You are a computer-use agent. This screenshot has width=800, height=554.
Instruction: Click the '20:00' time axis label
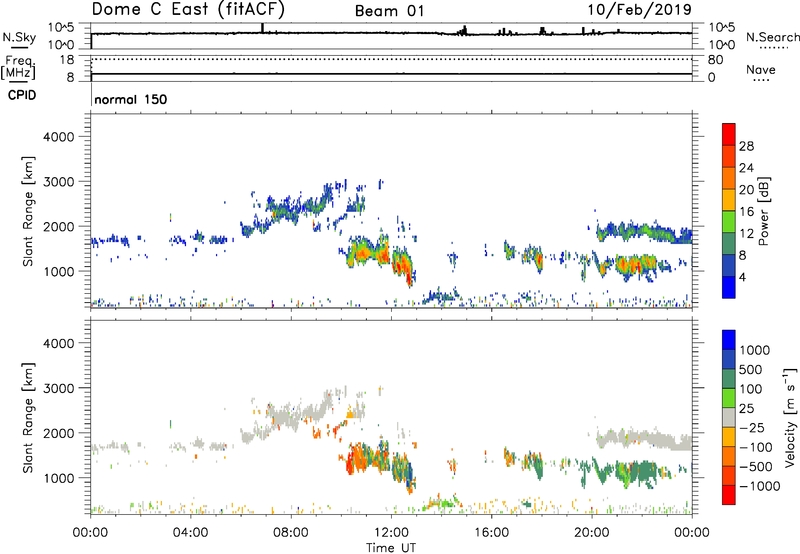click(591, 533)
